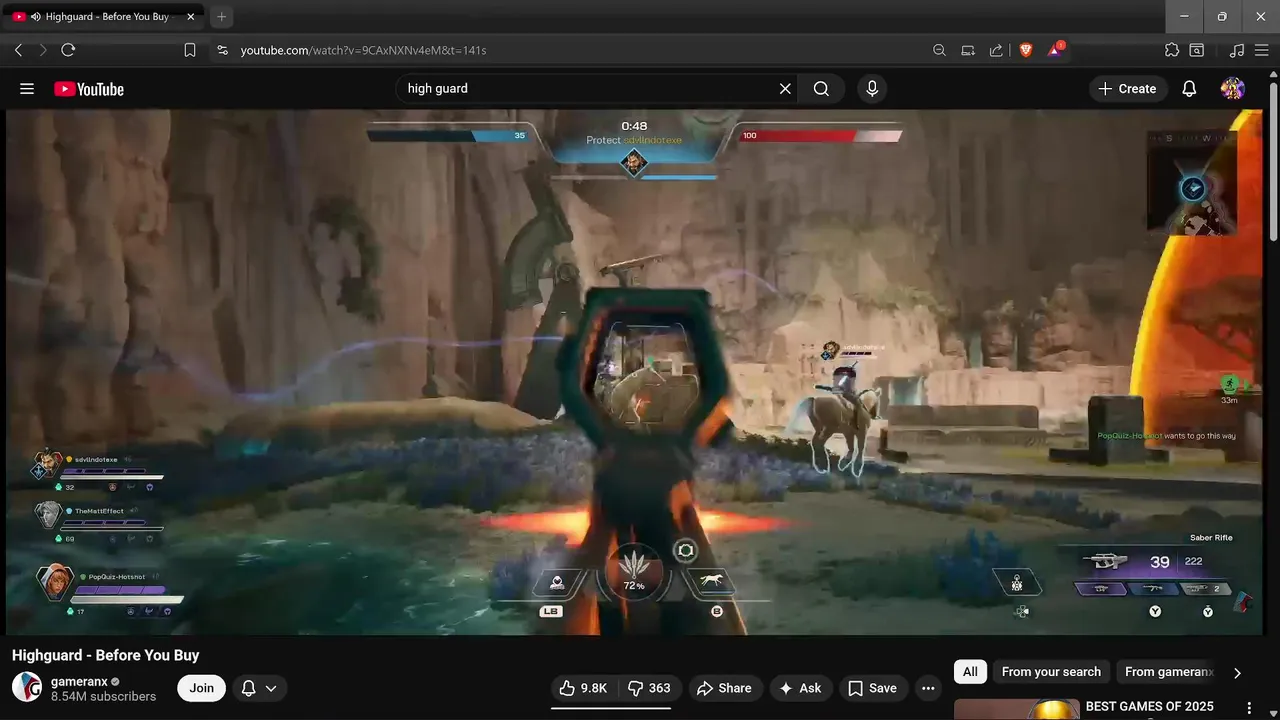Install the site as an app via address bar icon
The width and height of the screenshot is (1280, 720).
pyautogui.click(x=968, y=50)
